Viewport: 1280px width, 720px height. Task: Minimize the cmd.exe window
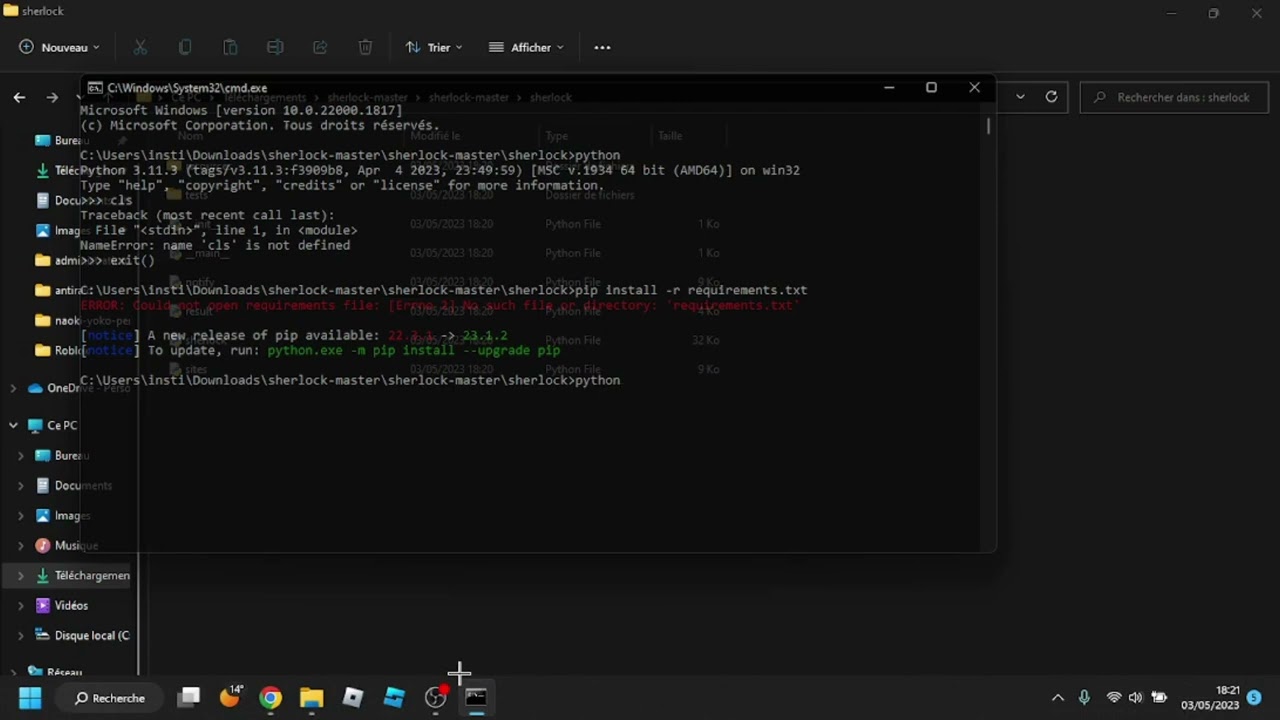coord(888,88)
